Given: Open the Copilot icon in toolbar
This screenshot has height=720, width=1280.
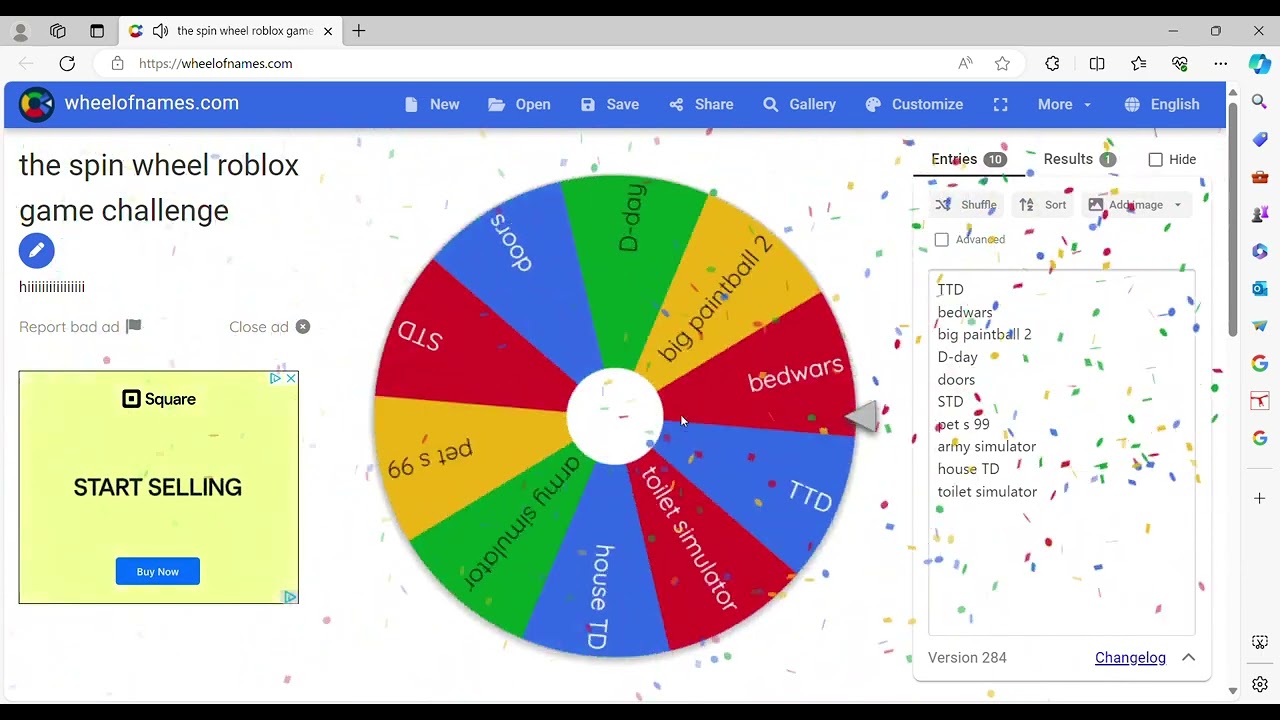Looking at the screenshot, I should pyautogui.click(x=1260, y=63).
